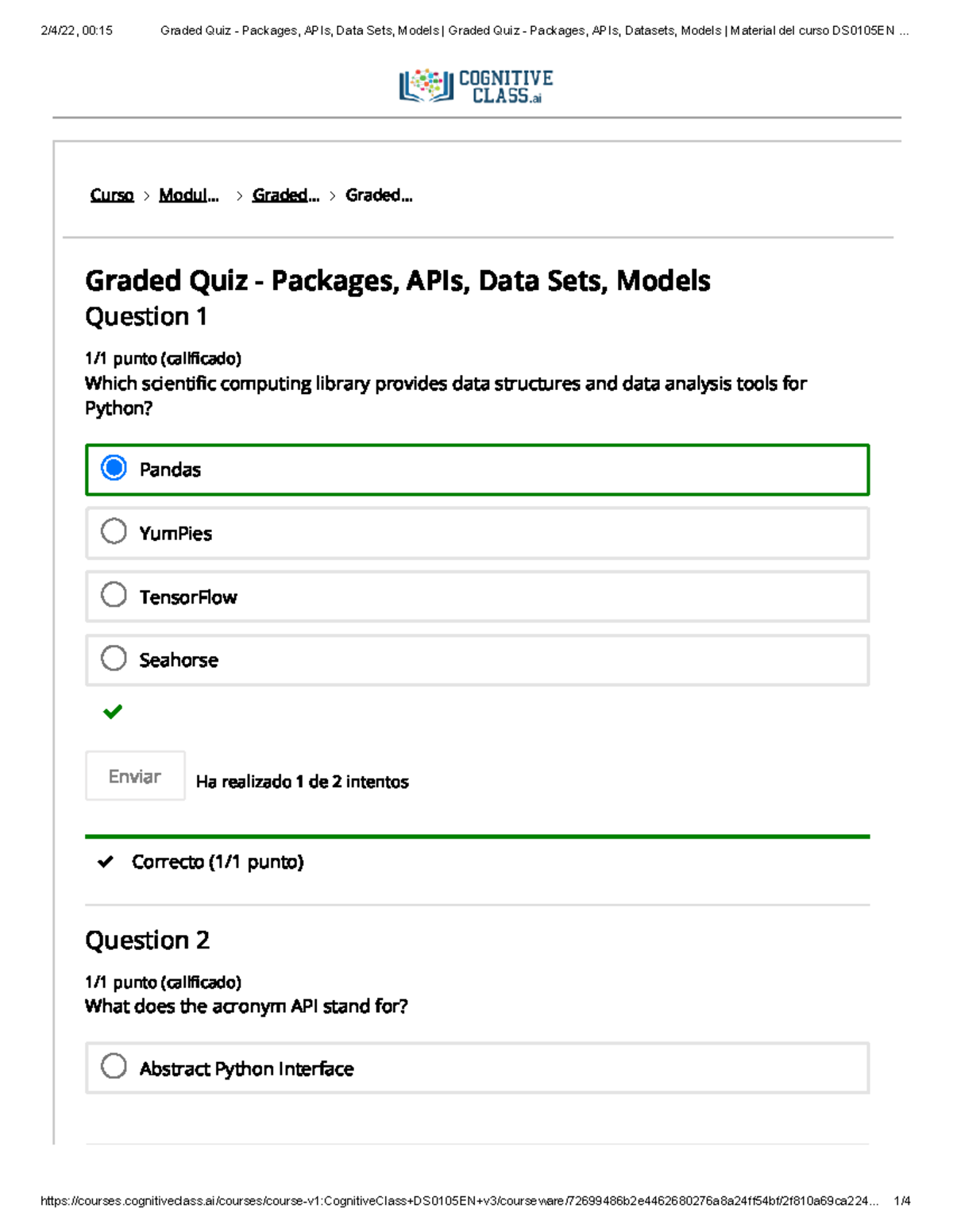Click the chevron between Modul and Graded
Screen dimensions: 953x1232
[237, 195]
